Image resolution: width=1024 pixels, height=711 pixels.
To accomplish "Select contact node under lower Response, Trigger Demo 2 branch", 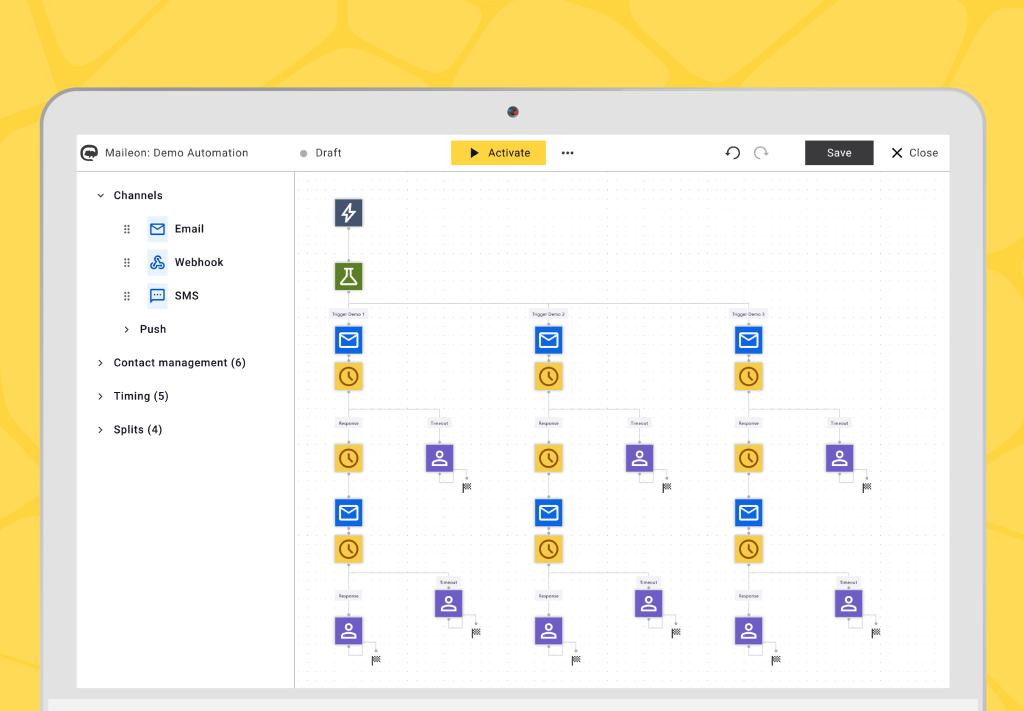I will coord(548,631).
